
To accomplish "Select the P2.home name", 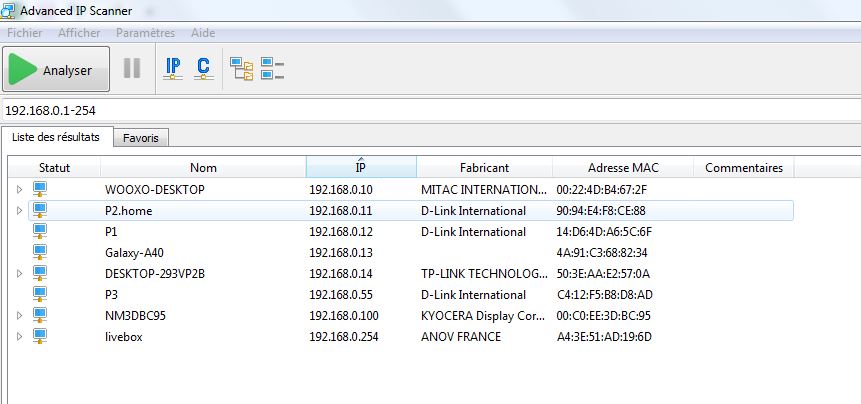I will pos(128,211).
